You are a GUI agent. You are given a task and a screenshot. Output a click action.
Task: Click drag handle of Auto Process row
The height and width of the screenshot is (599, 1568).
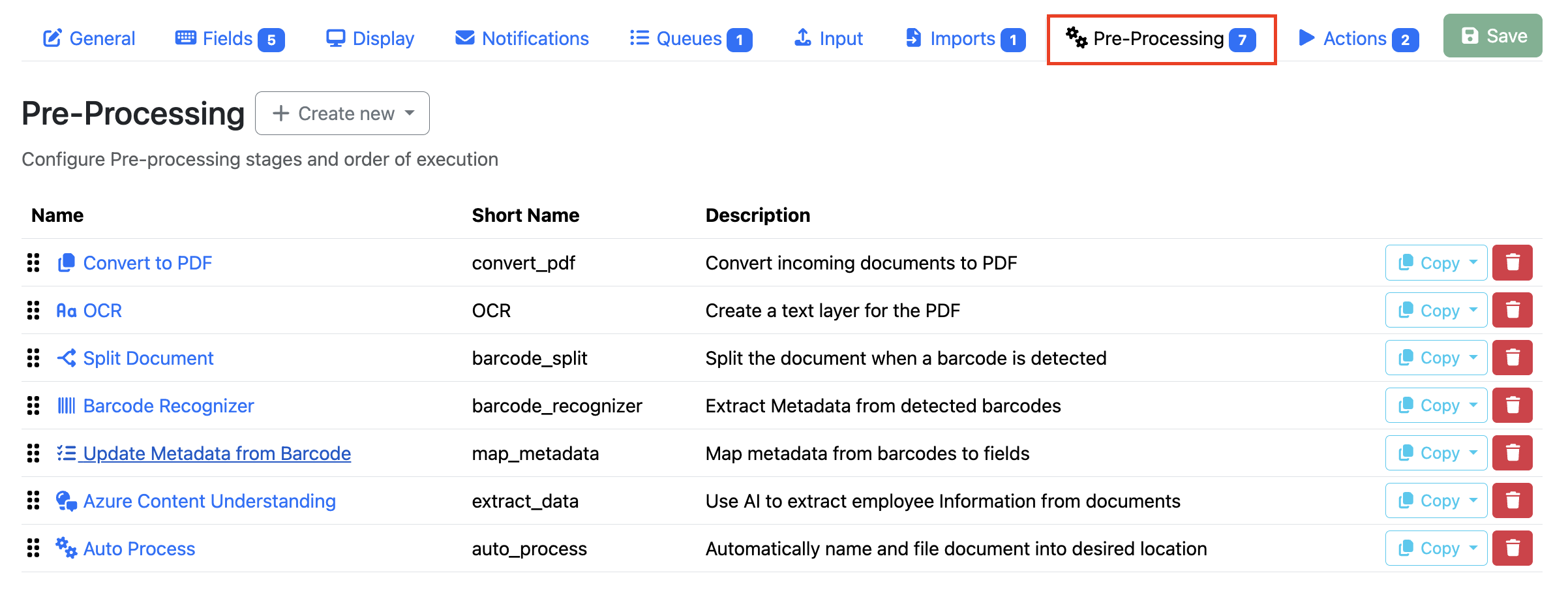(x=33, y=549)
